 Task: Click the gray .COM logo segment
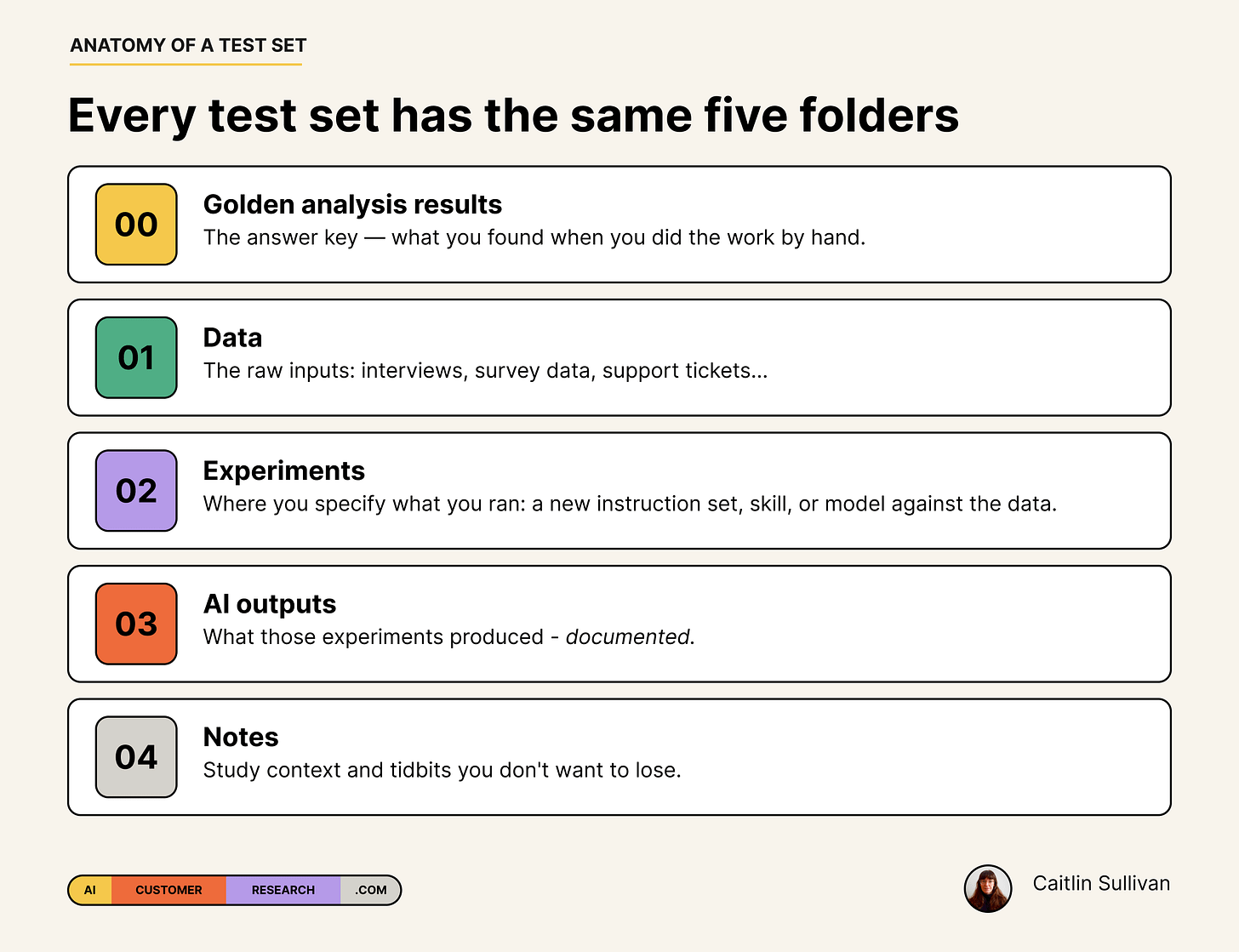click(x=371, y=890)
